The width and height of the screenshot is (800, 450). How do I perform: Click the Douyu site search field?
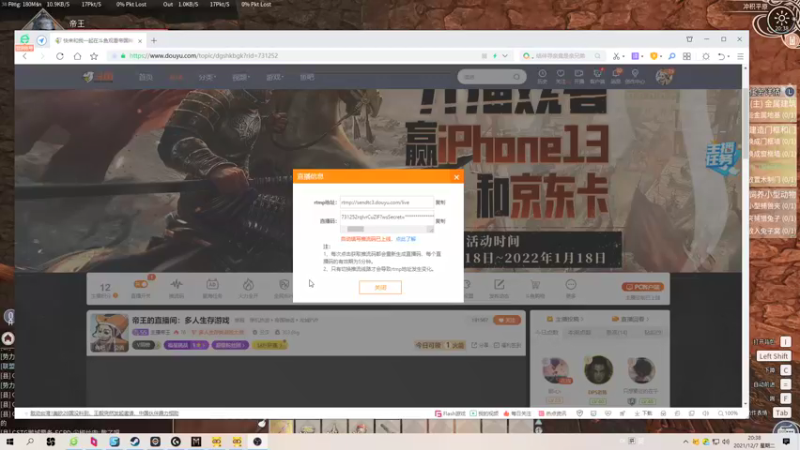pos(492,77)
